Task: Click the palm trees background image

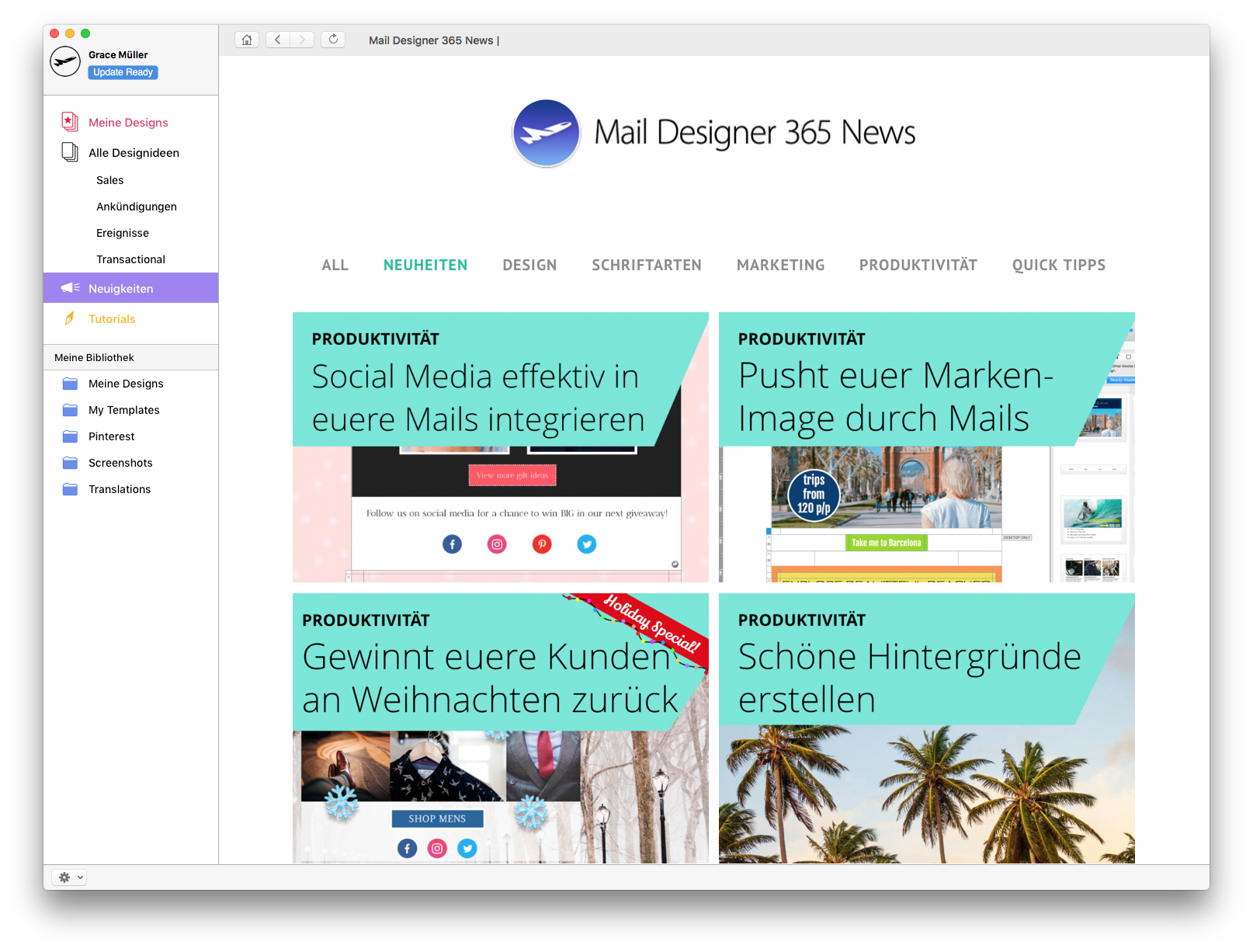Action: pyautogui.click(x=927, y=794)
